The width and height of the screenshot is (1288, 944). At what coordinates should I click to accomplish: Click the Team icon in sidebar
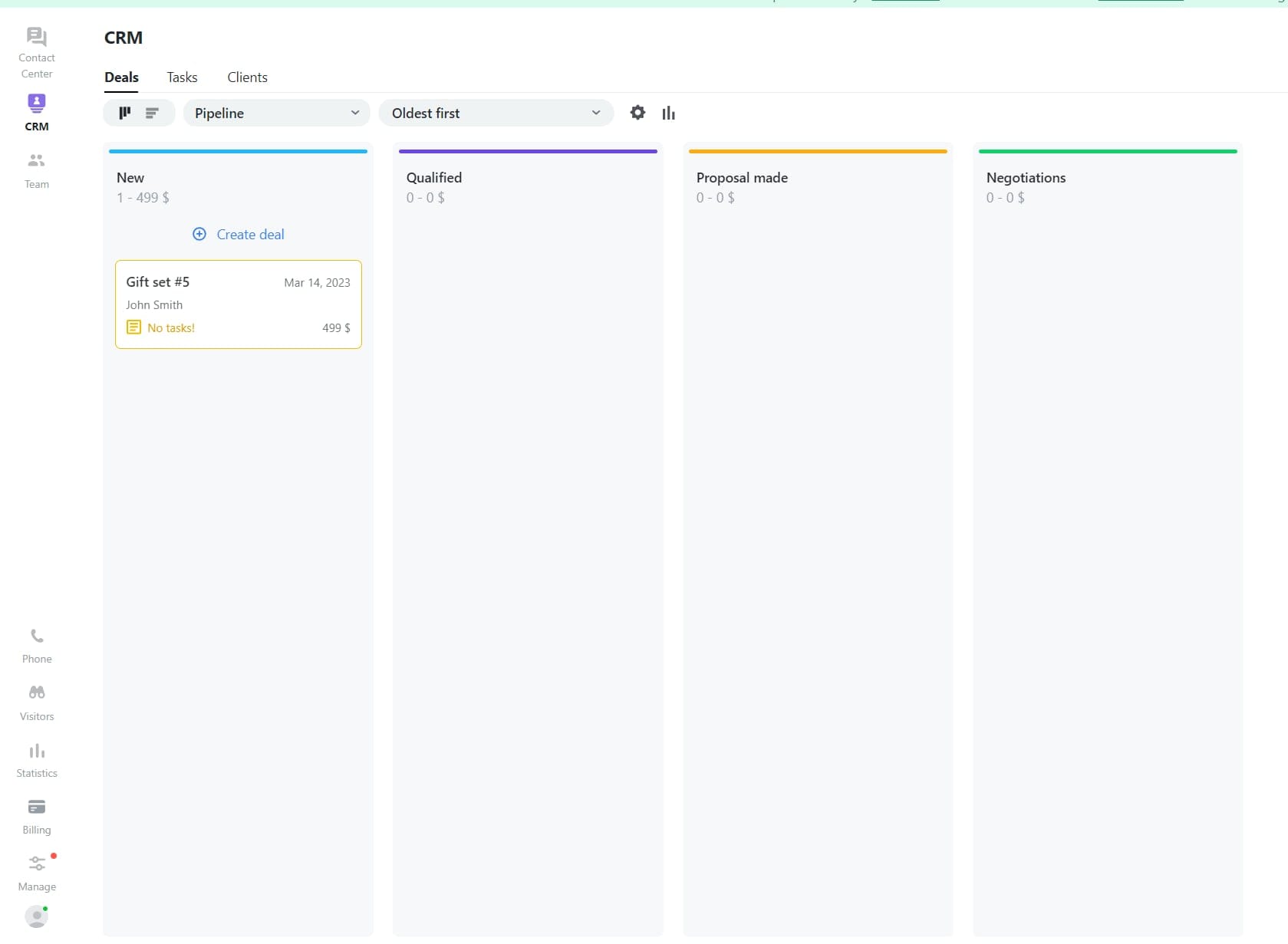click(37, 161)
